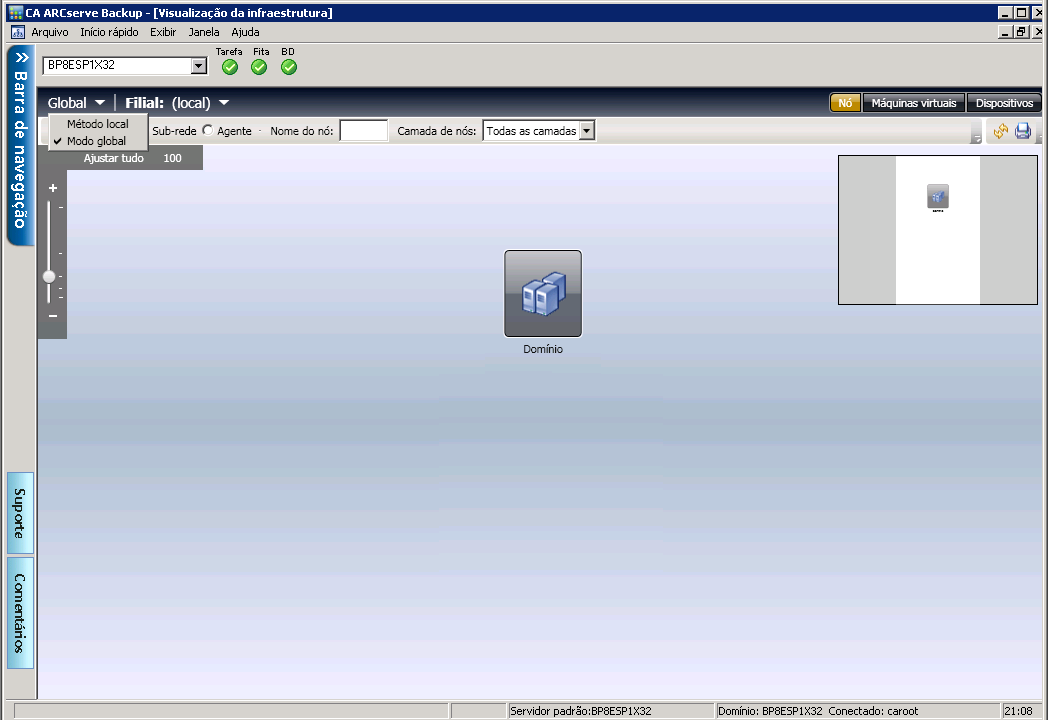Click the Tarefa green status check icon
The image size is (1048, 720).
point(230,67)
